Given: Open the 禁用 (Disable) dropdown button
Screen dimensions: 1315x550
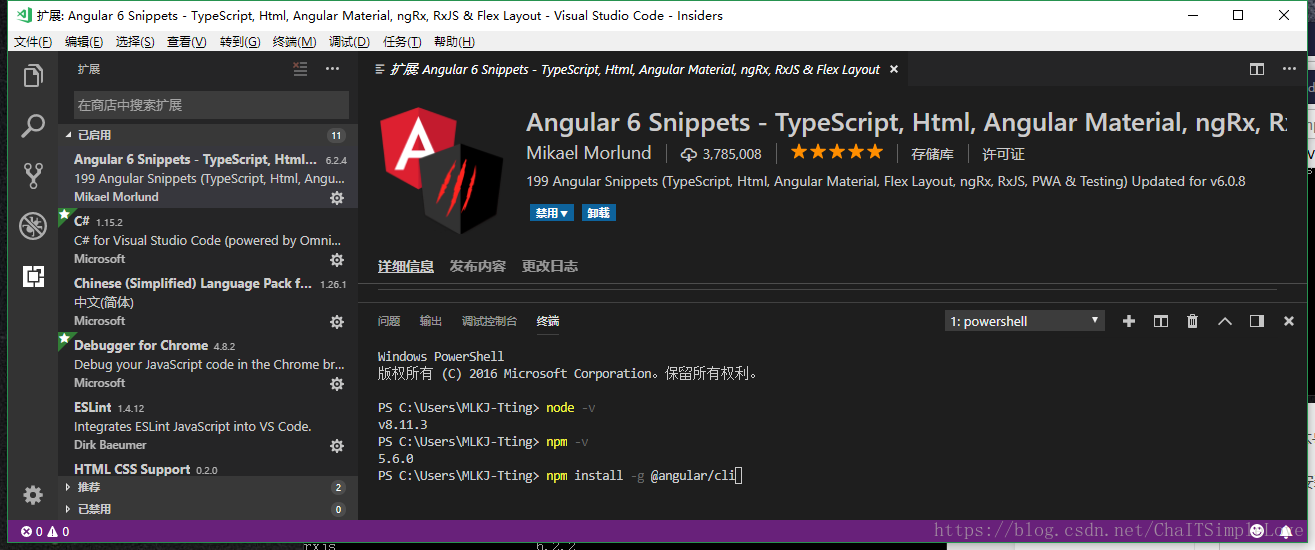Looking at the screenshot, I should 553,213.
